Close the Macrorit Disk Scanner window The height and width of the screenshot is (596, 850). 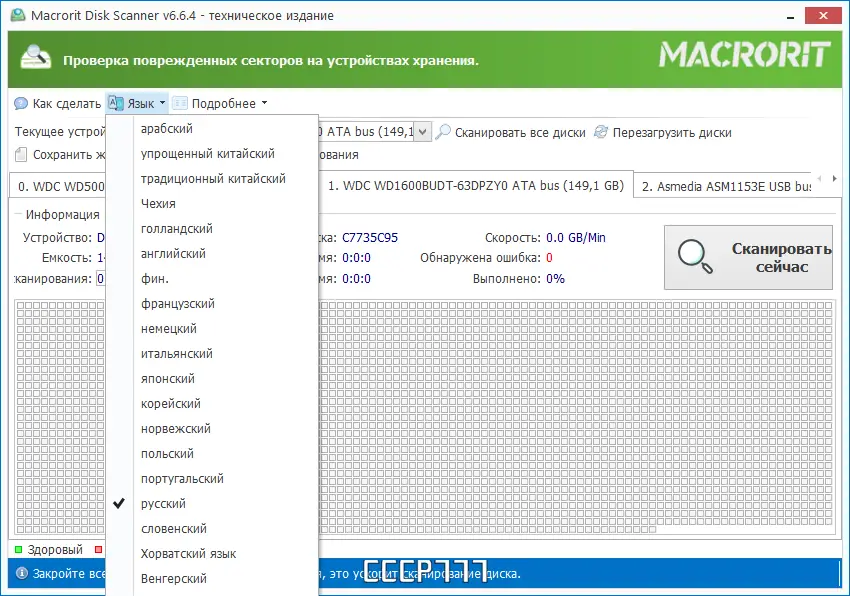[823, 16]
